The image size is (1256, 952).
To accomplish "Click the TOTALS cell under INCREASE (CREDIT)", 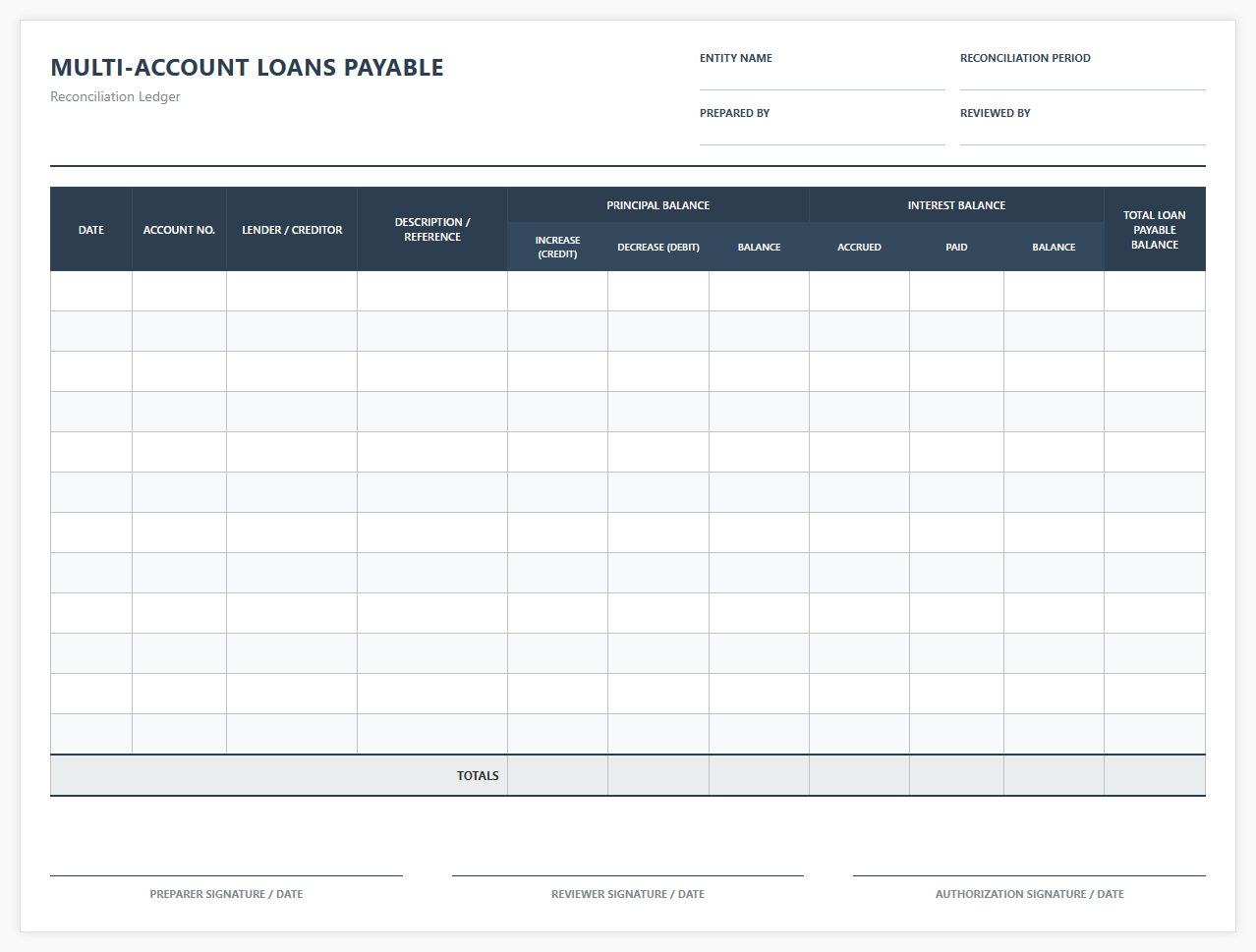I will [x=557, y=775].
